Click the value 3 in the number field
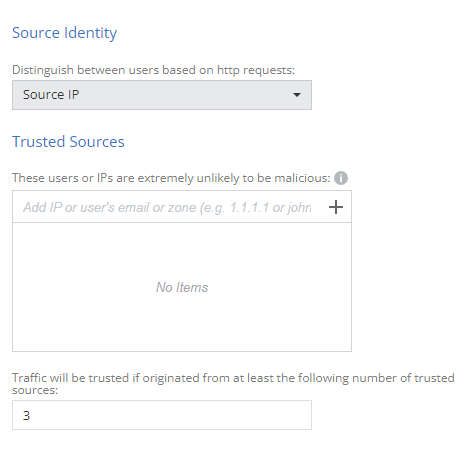474x464 pixels. (26, 415)
